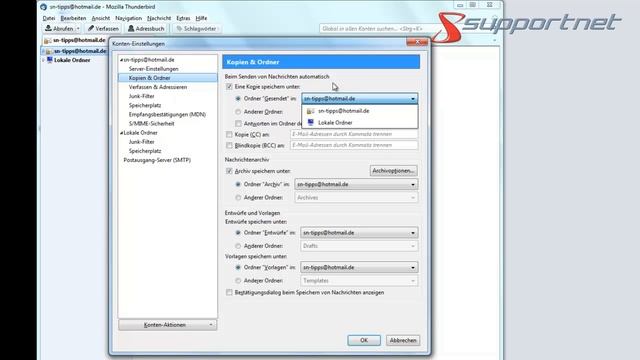The height and width of the screenshot is (360, 640).
Task: Click the sn-tipps@hotmail.de account icon in folder pane
Action: coord(49,51)
